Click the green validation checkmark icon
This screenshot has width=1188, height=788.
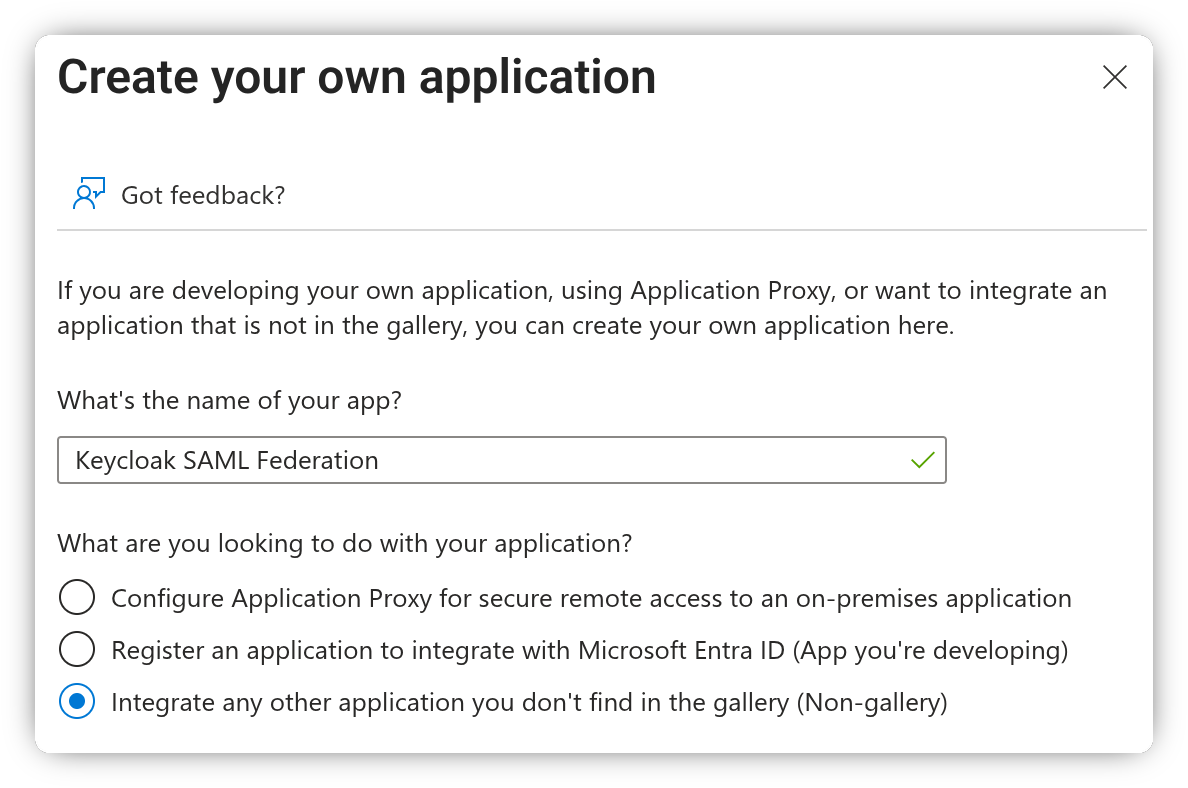click(922, 460)
